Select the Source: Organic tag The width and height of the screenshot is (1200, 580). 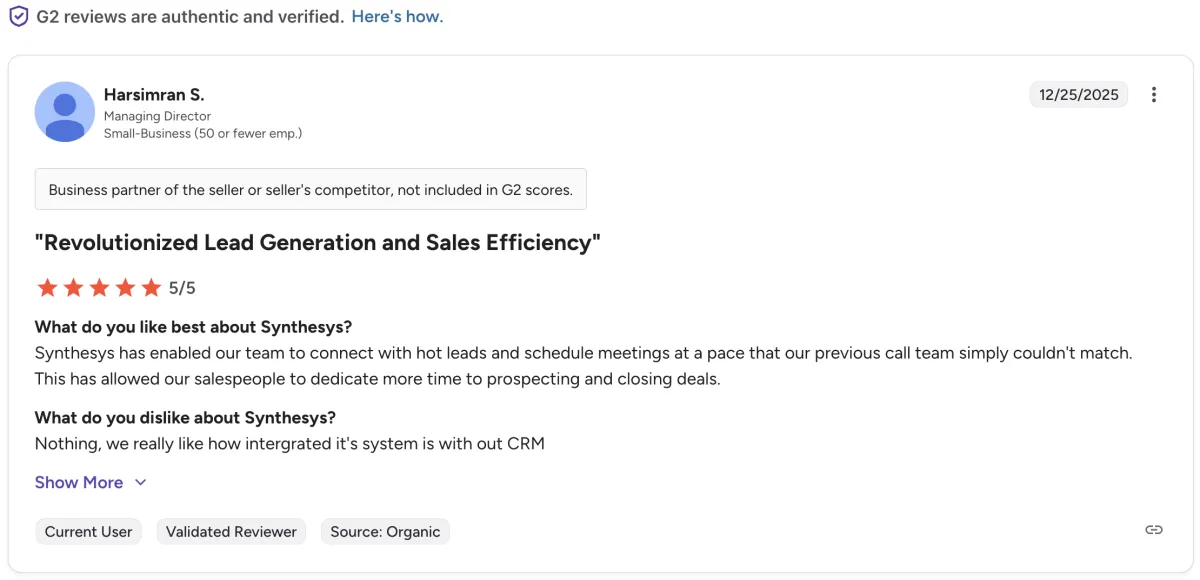coord(385,532)
